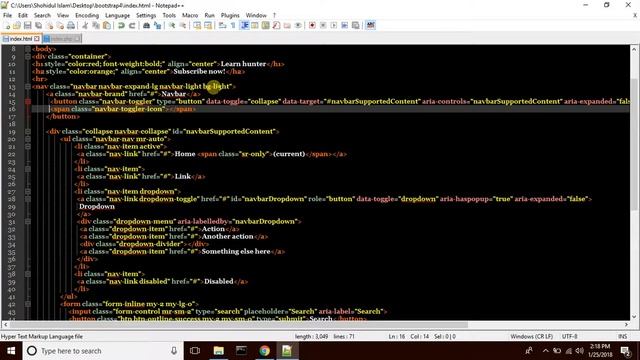The image size is (640, 360).
Task: Start macro recording with the red button
Action: [312, 25]
